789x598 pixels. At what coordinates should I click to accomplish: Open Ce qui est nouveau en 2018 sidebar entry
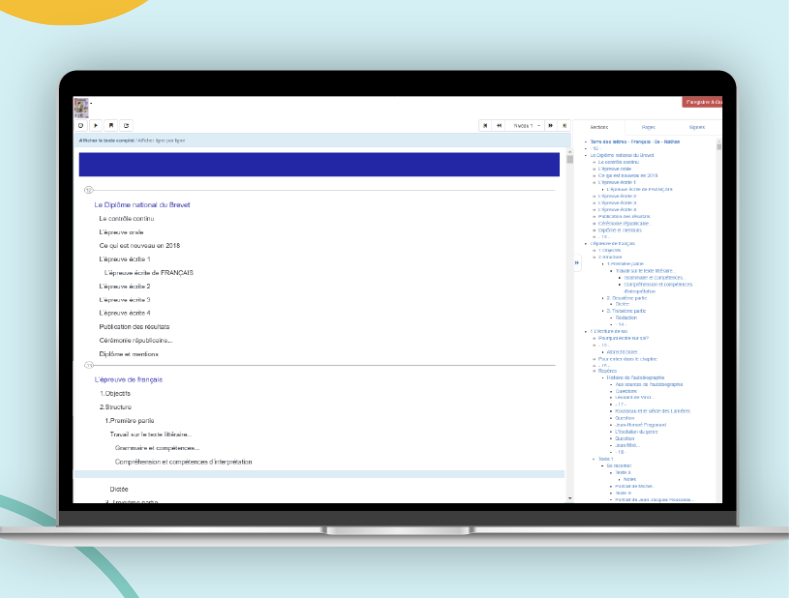[628, 176]
